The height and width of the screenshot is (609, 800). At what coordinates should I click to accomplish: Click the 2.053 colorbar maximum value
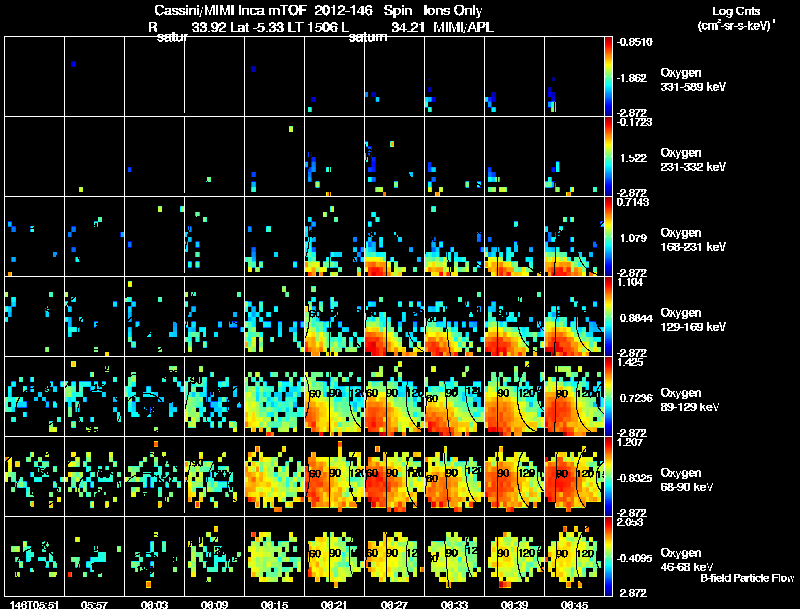coord(631,523)
